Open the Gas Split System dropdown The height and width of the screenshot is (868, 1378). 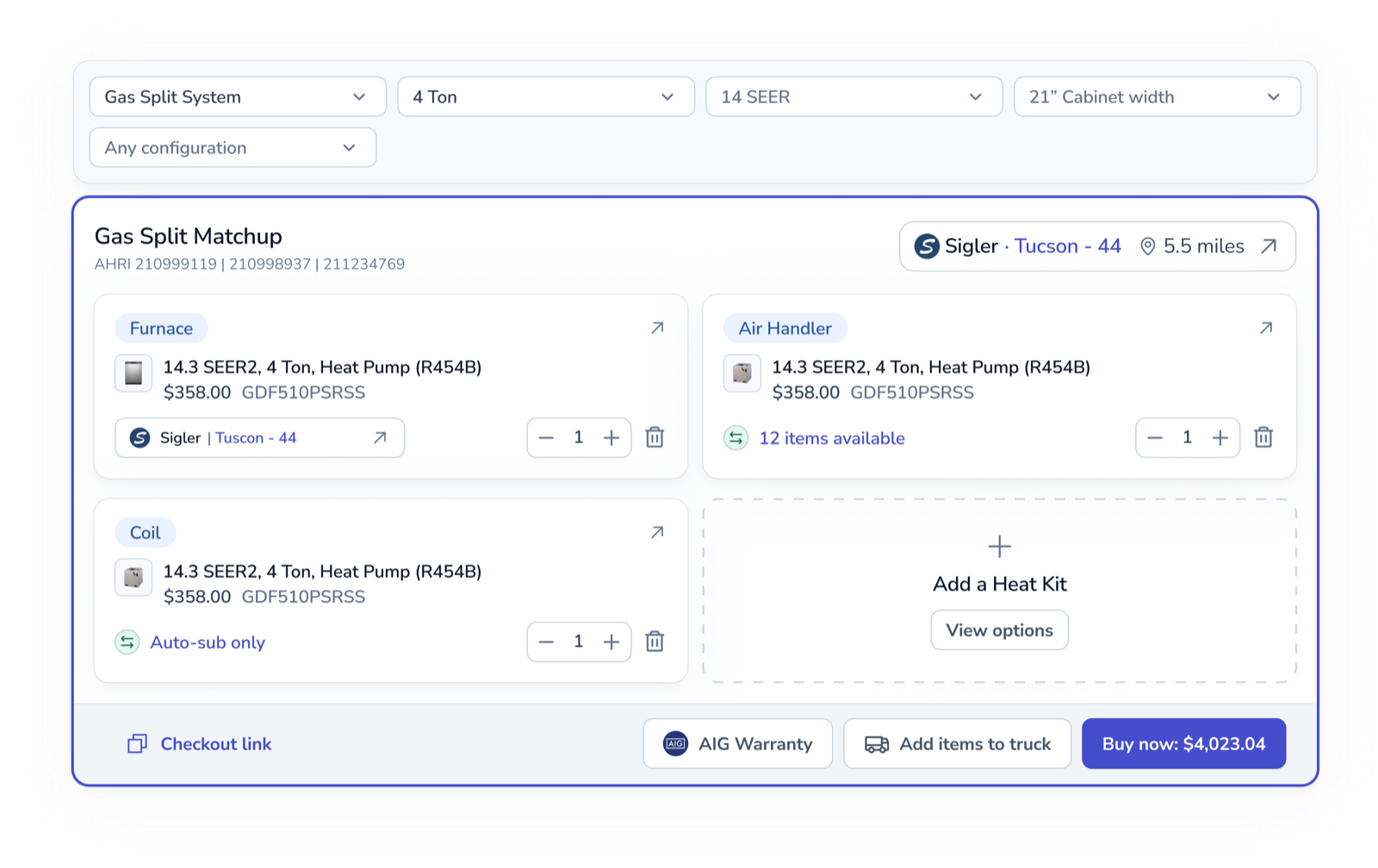(238, 97)
